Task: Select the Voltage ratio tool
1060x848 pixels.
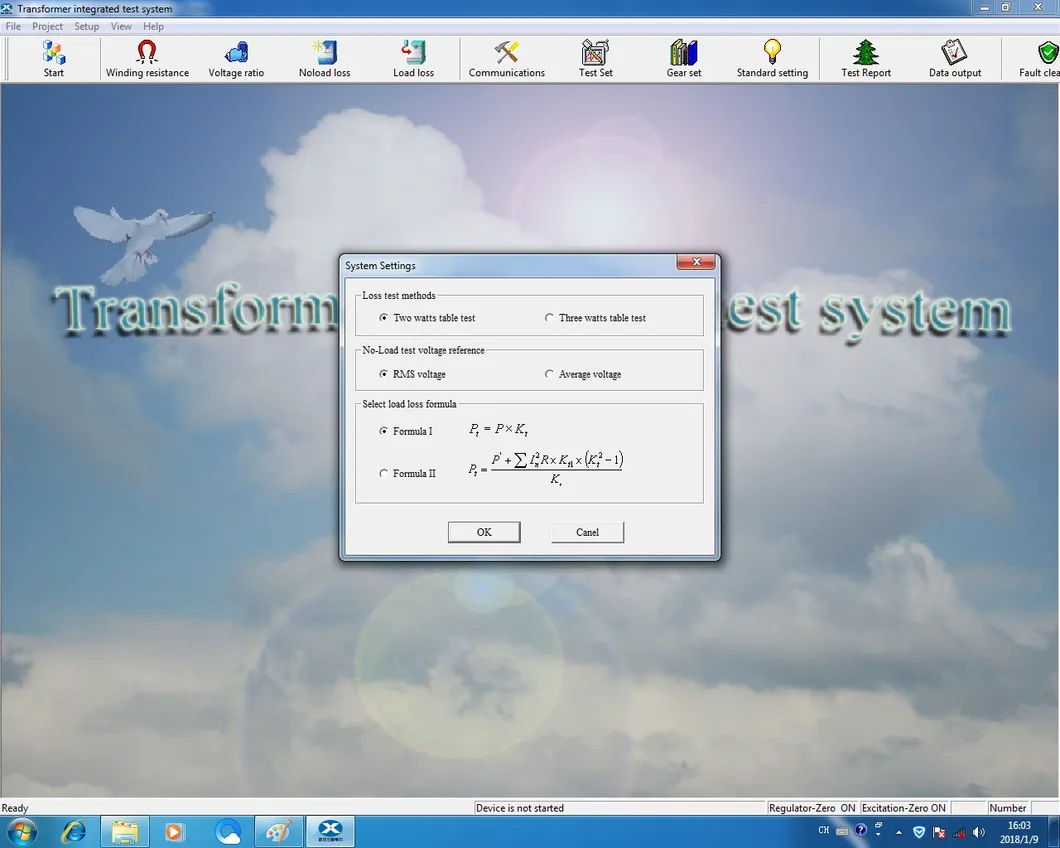Action: click(x=236, y=58)
